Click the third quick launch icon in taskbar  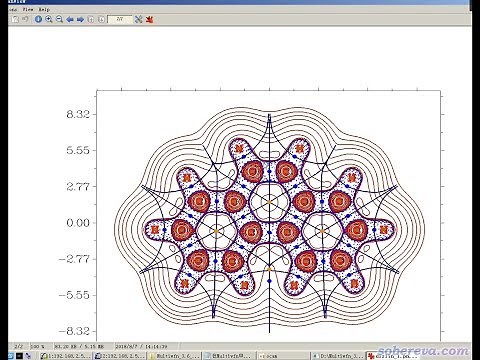pos(28,356)
